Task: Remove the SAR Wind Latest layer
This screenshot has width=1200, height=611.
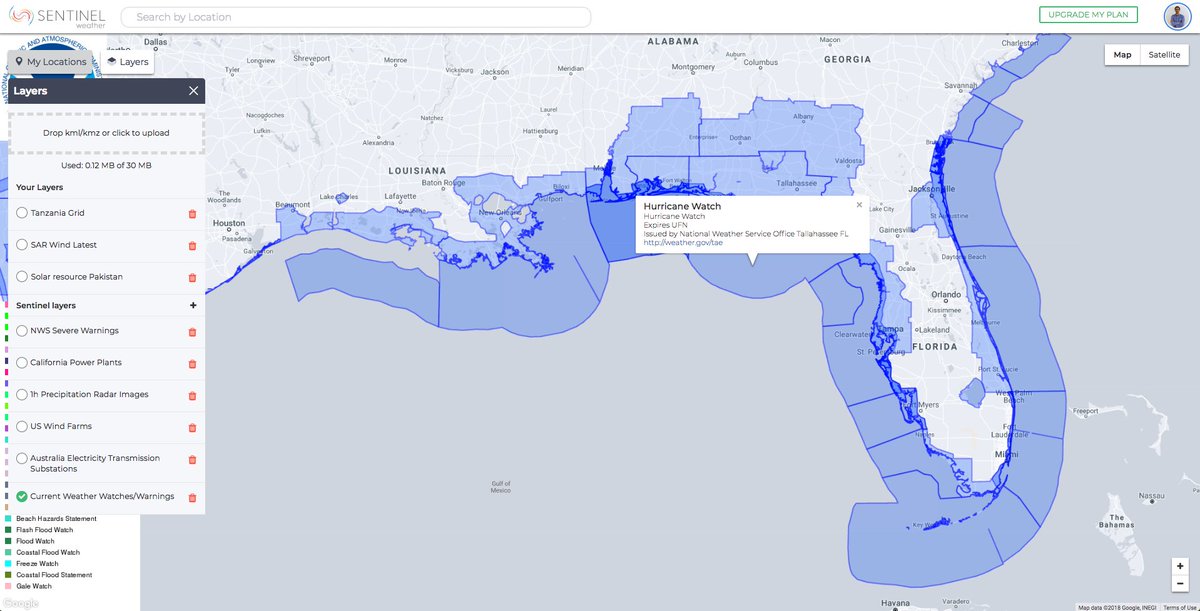Action: (x=191, y=245)
